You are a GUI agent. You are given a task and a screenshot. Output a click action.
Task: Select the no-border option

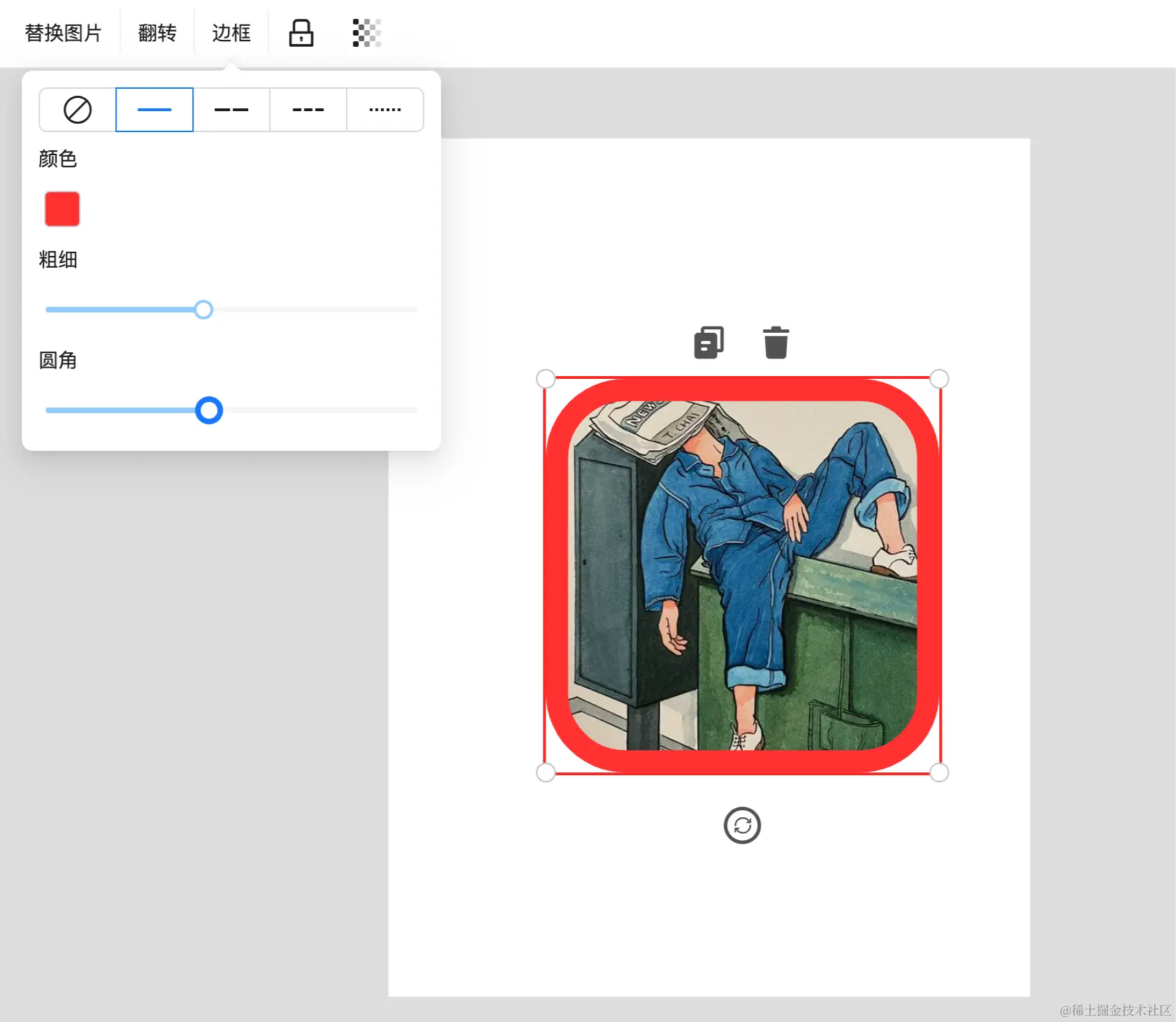point(78,110)
